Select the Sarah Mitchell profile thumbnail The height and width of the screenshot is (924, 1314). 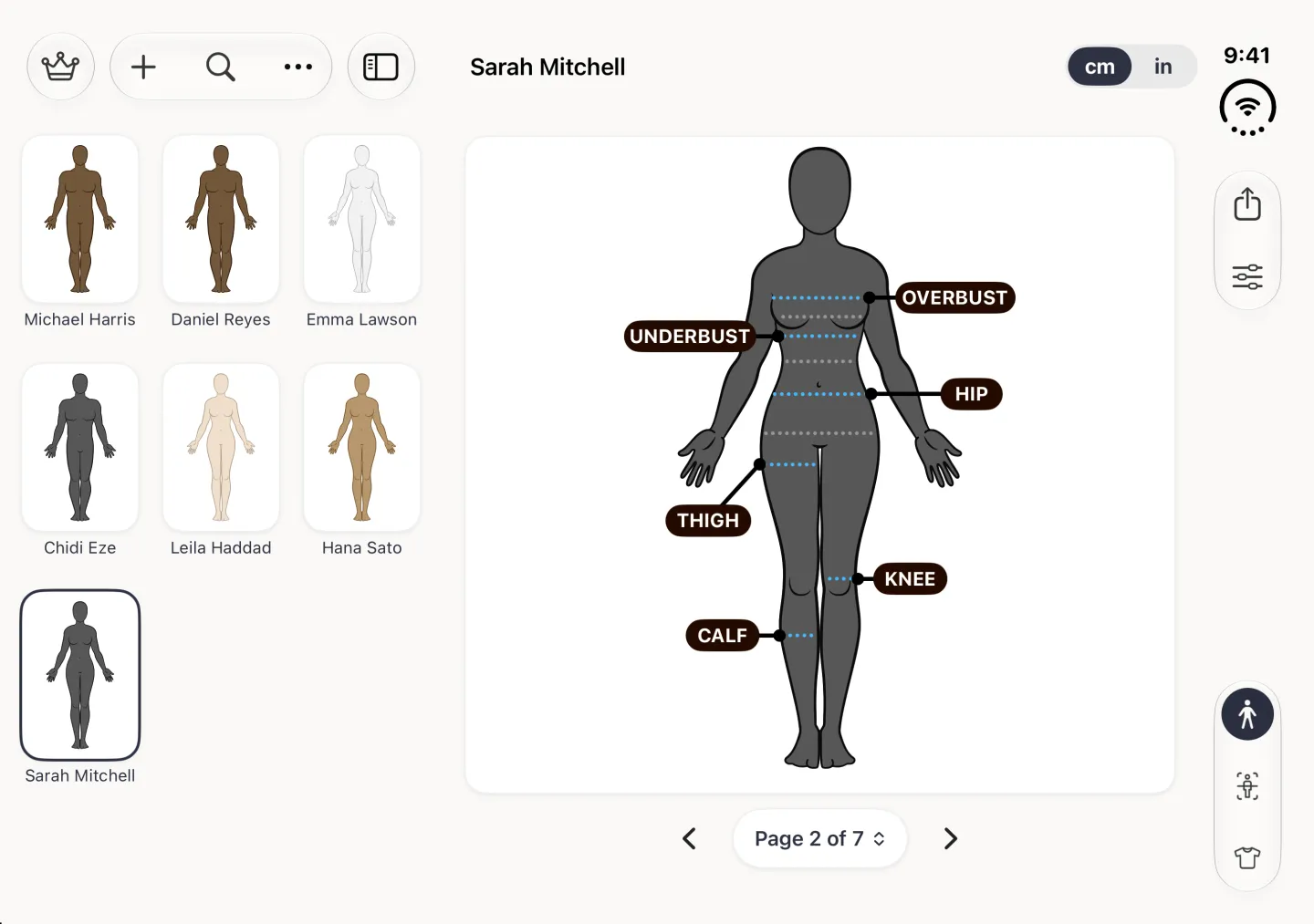[80, 675]
